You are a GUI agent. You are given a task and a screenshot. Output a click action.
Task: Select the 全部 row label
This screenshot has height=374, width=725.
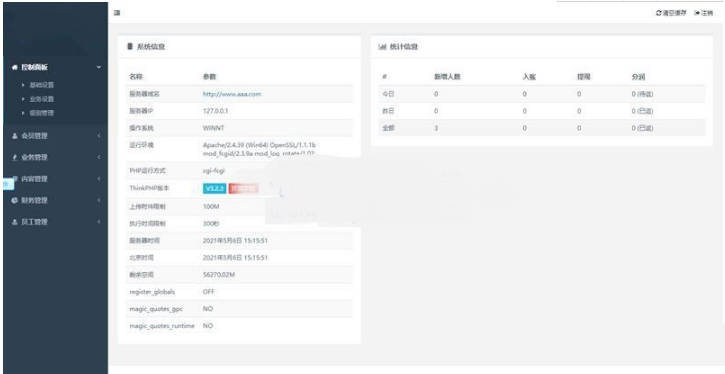click(x=388, y=128)
